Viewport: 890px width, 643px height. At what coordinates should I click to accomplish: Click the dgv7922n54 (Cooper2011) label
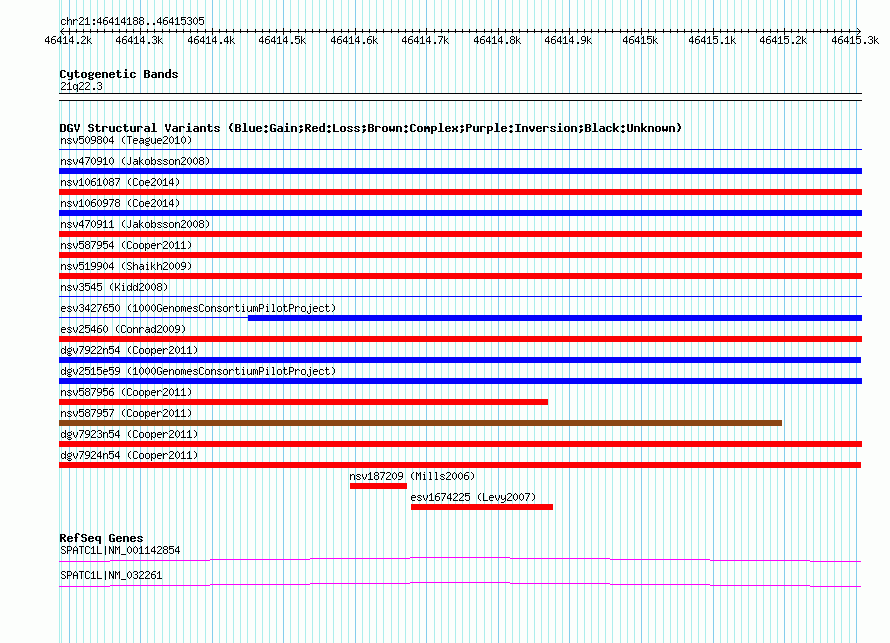(x=129, y=350)
